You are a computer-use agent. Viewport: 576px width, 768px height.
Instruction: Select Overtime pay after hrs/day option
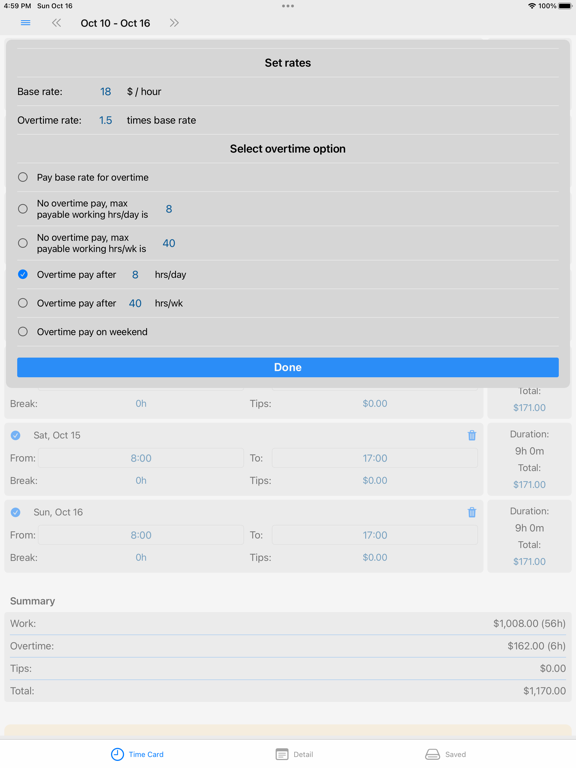pos(23,274)
